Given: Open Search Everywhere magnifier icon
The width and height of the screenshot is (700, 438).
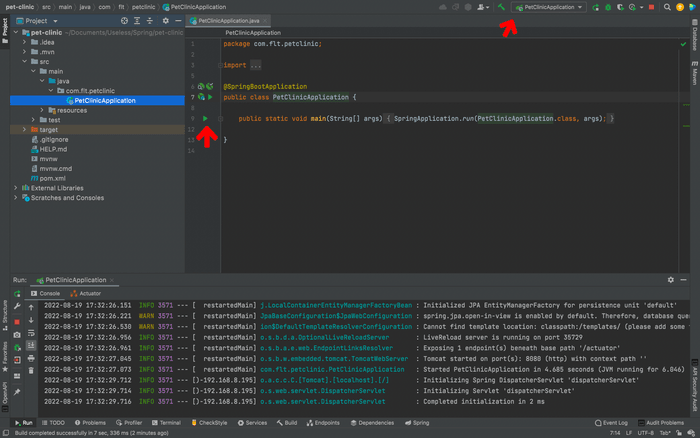Looking at the screenshot, I should pos(667,7).
